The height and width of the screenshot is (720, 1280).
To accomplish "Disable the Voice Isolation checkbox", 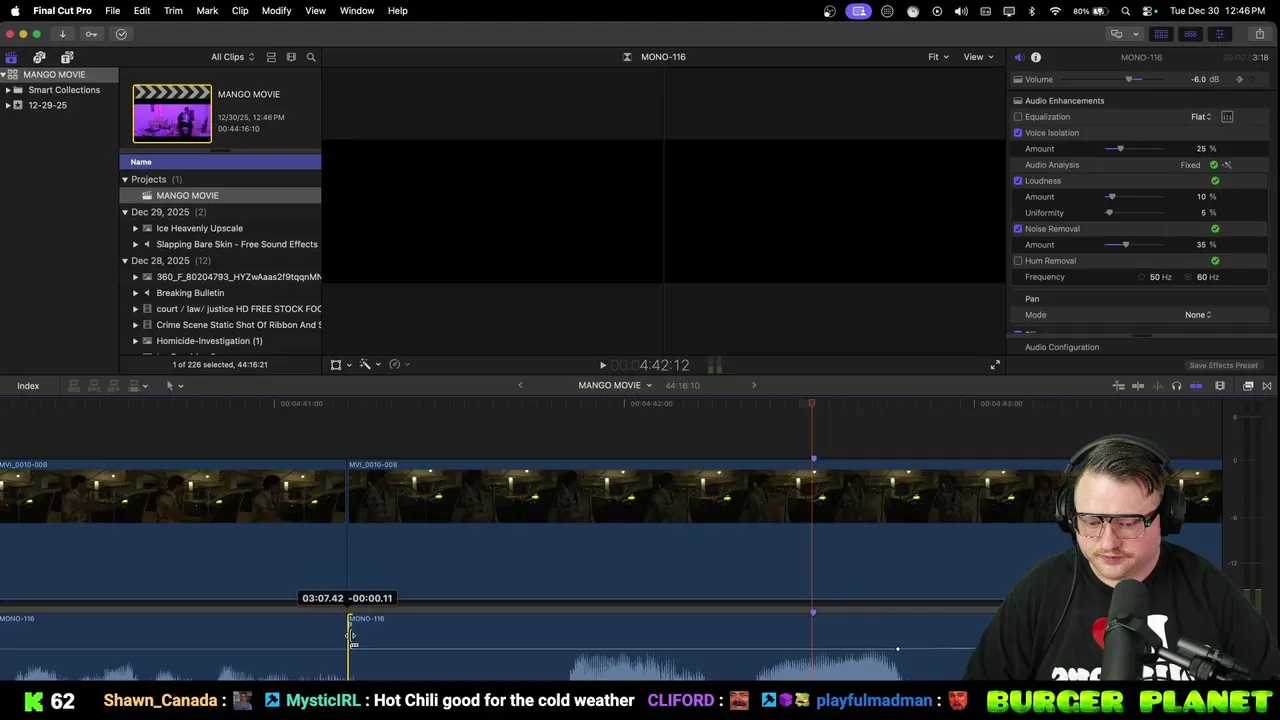I will 1018,133.
